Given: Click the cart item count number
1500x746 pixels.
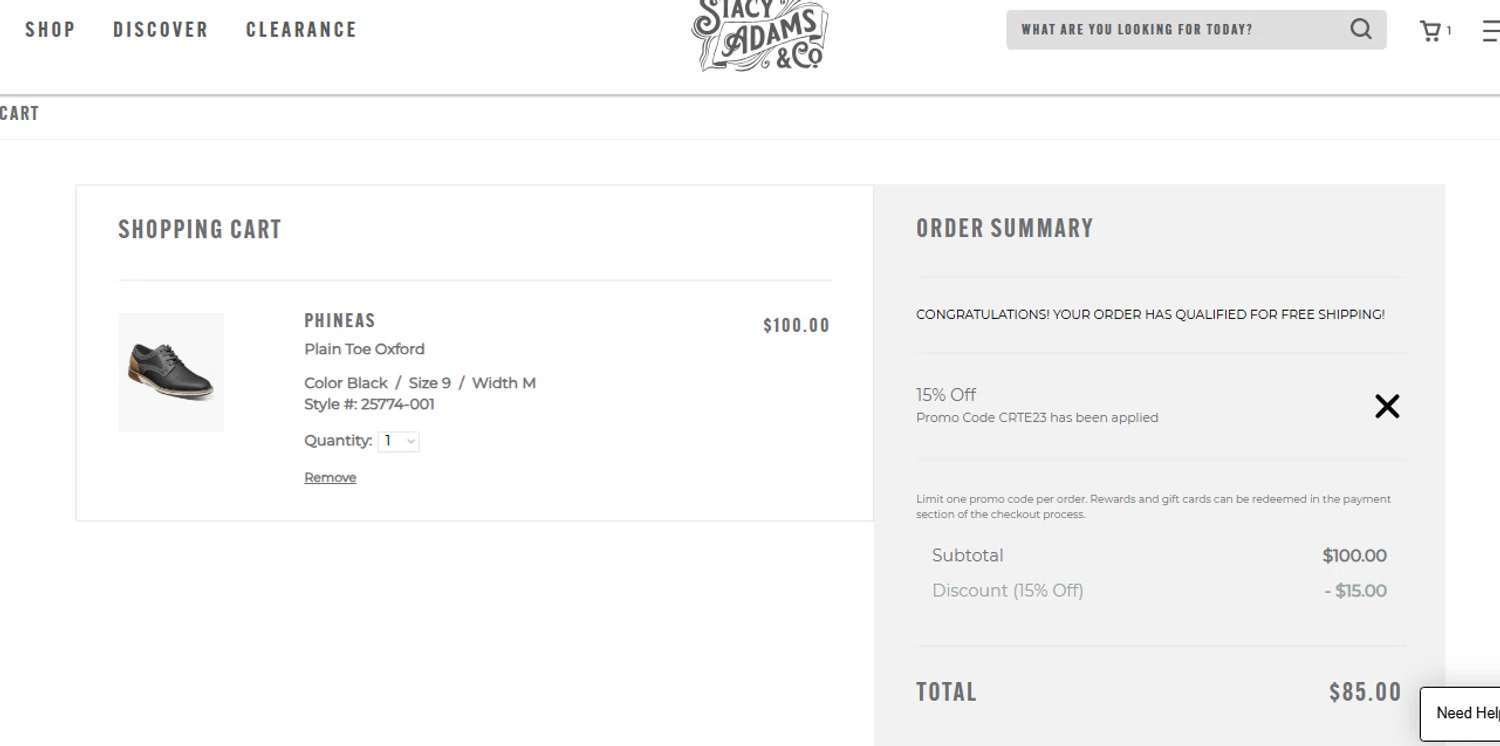Looking at the screenshot, I should (1449, 32).
